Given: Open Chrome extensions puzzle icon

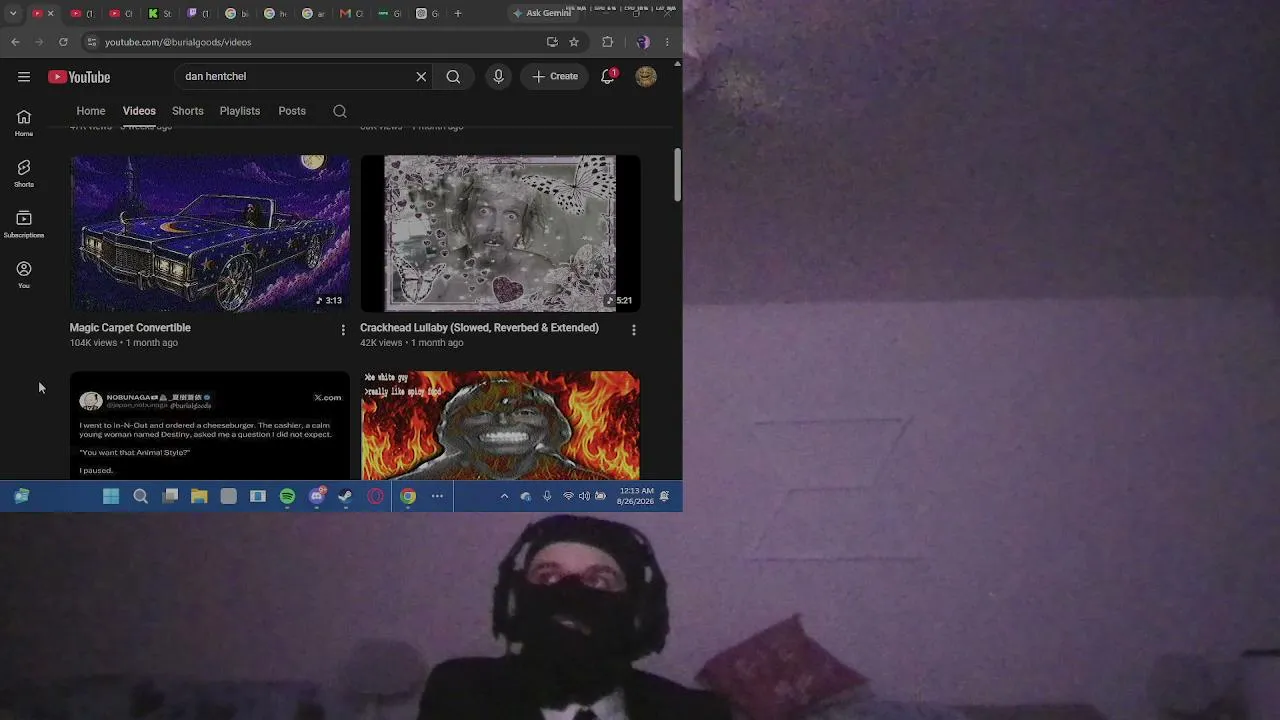Looking at the screenshot, I should [607, 42].
